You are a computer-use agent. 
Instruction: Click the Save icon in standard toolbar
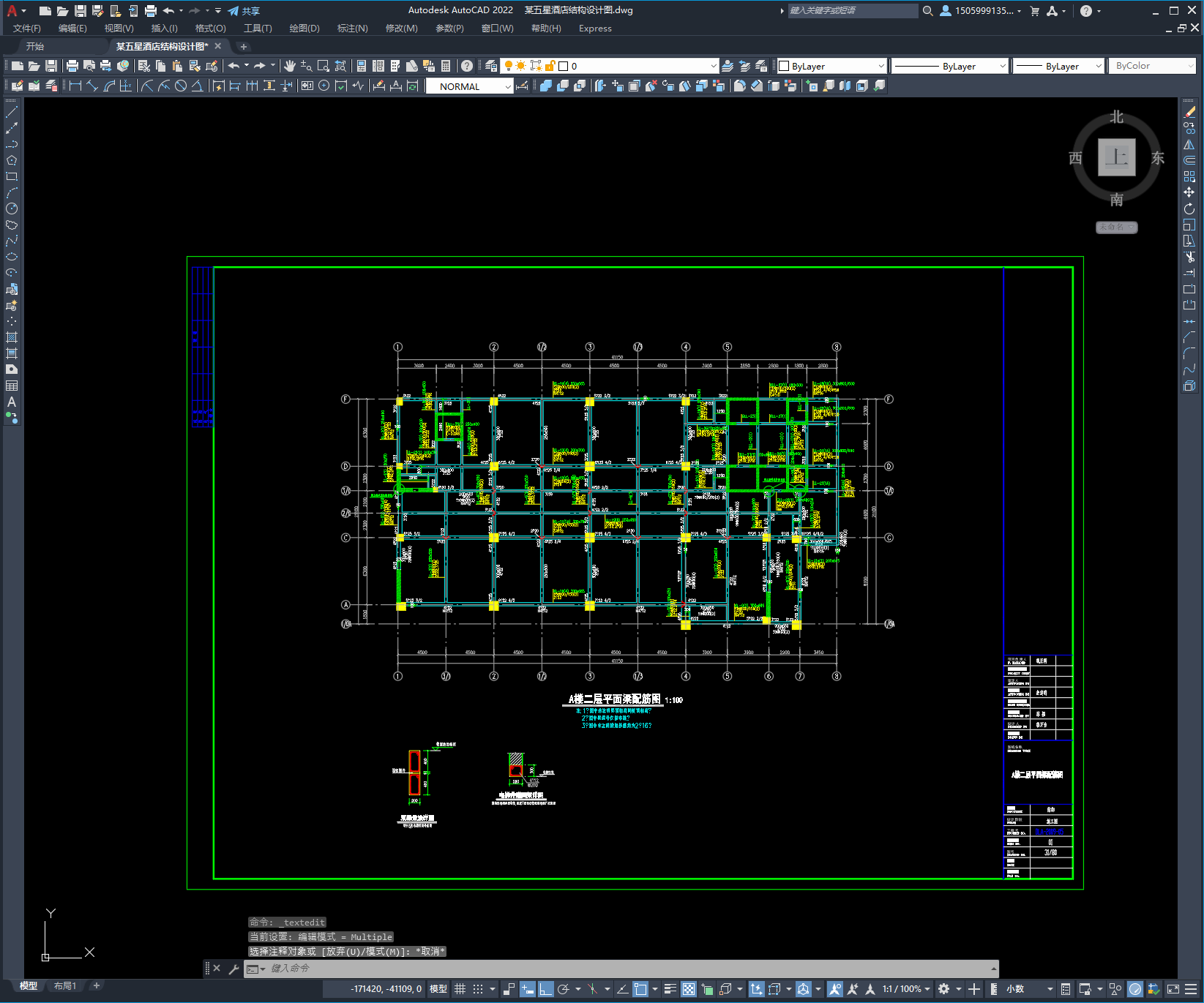[x=51, y=66]
